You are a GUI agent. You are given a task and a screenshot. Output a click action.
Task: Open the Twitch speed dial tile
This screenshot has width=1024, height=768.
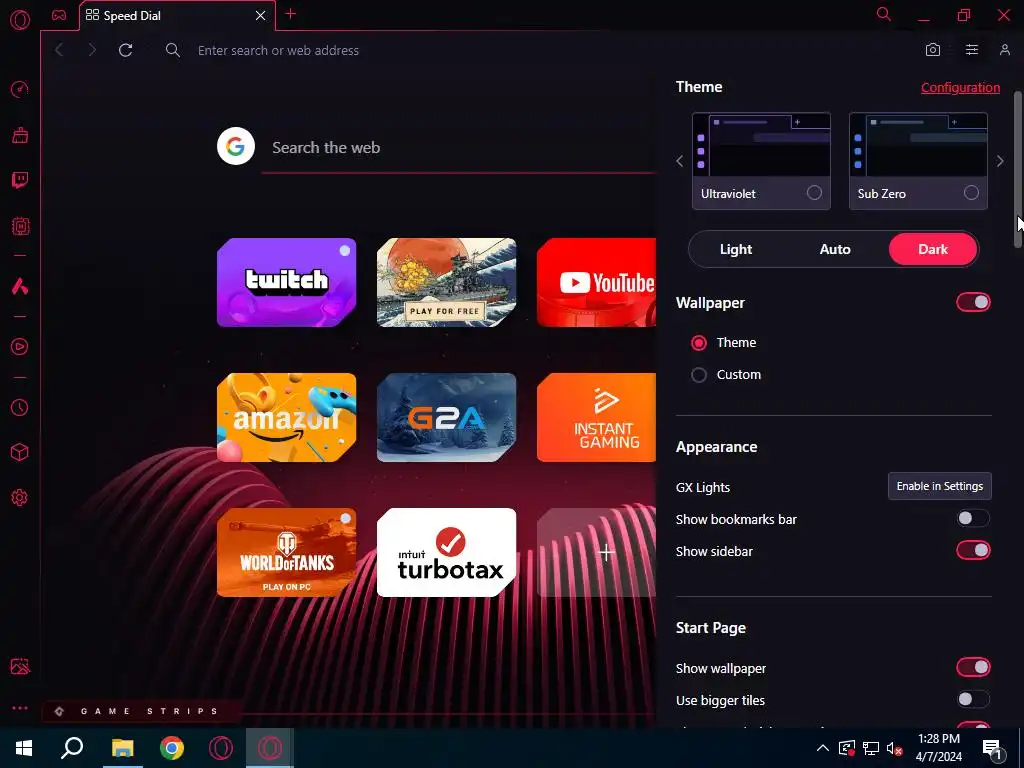(287, 282)
